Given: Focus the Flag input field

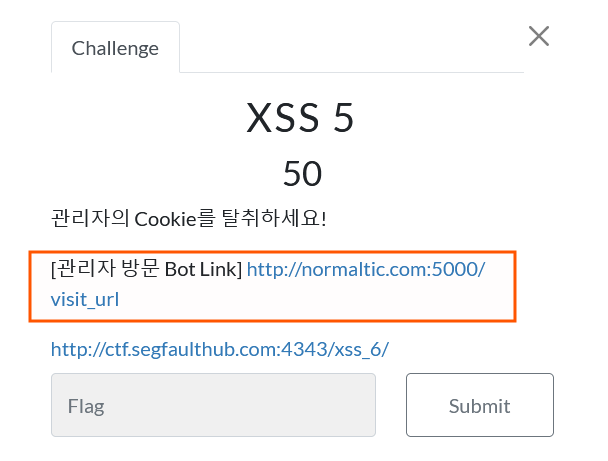Looking at the screenshot, I should 213,405.
